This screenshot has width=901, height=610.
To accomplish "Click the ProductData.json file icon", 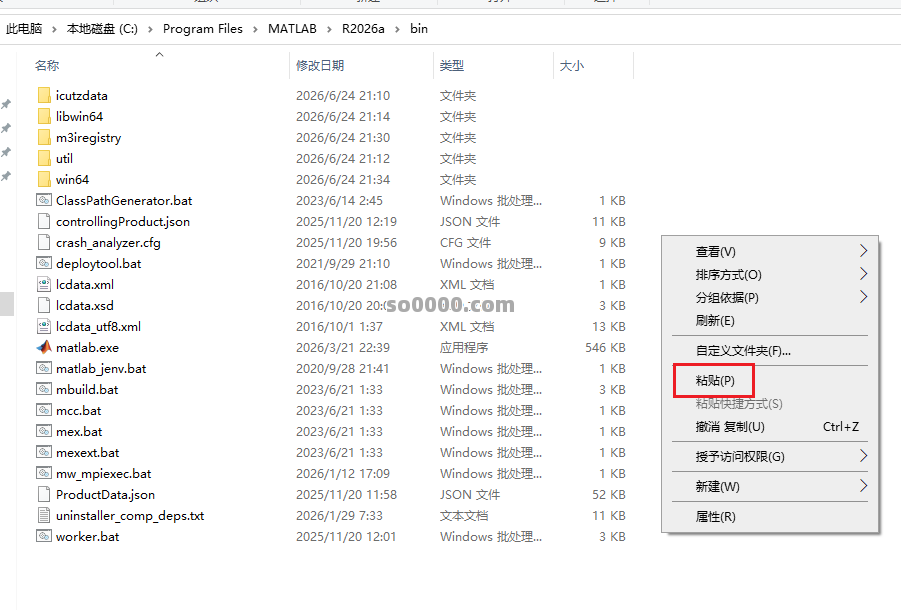I will (44, 495).
